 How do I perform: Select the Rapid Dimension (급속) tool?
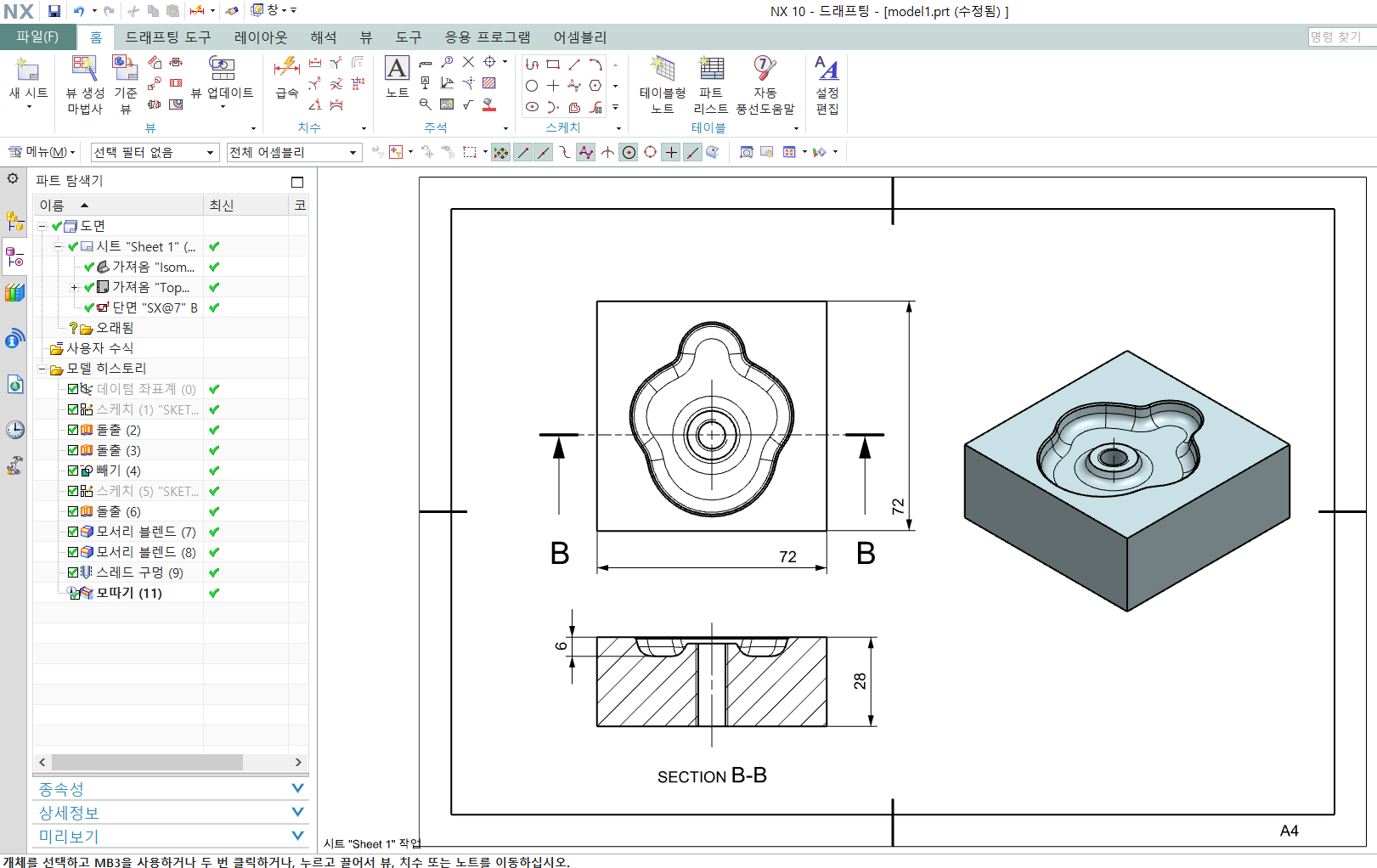[287, 67]
